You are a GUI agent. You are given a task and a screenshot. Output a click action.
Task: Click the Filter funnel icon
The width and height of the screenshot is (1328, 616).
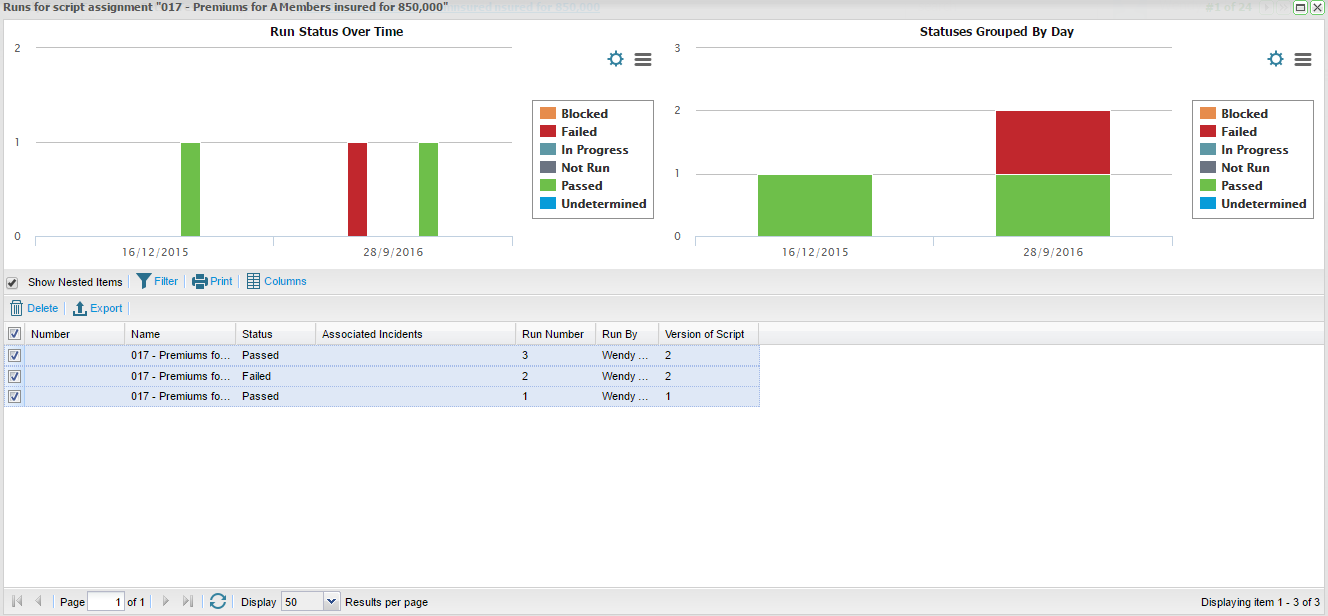[144, 281]
